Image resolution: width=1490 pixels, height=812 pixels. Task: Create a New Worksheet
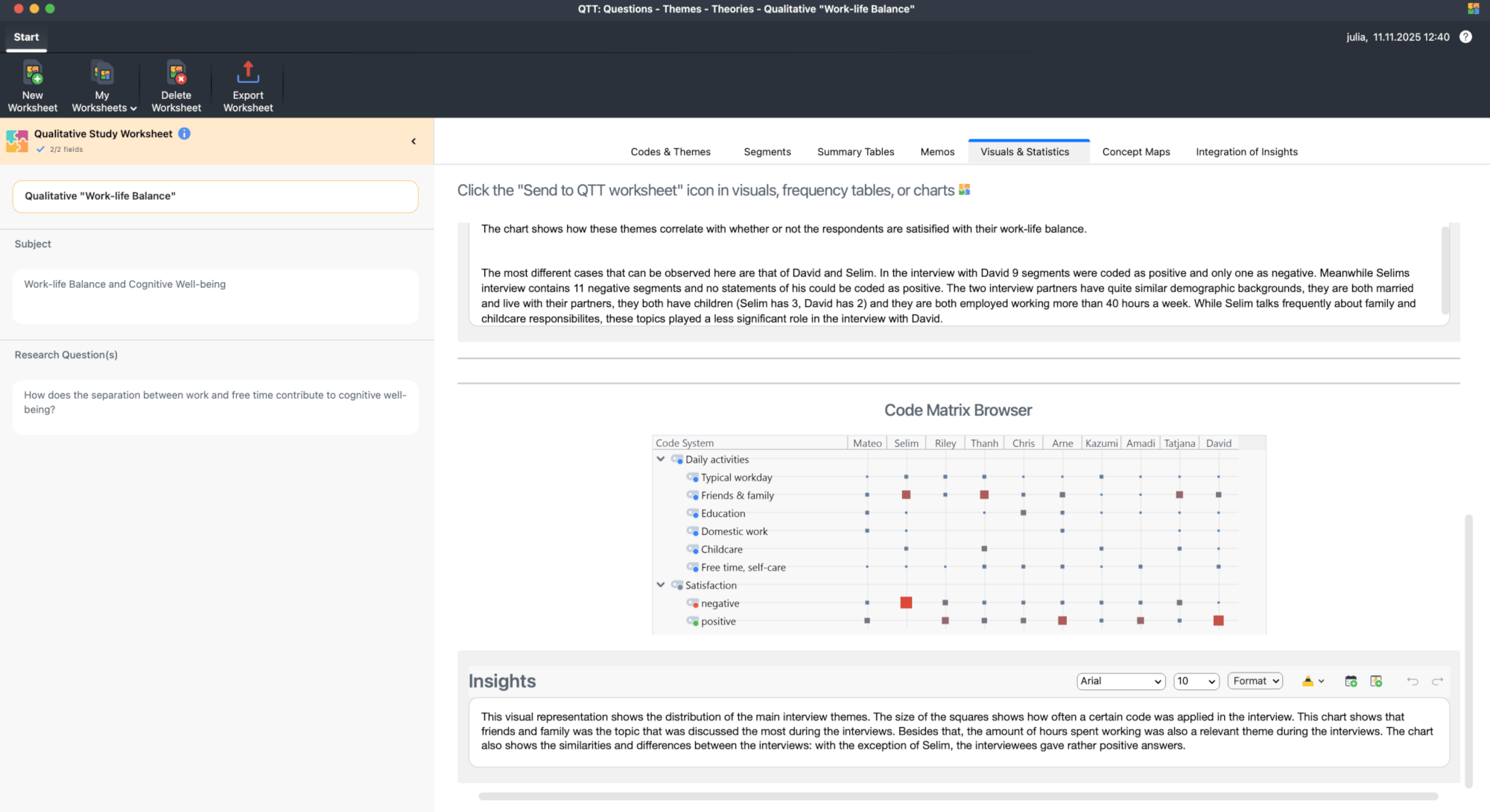click(x=33, y=86)
